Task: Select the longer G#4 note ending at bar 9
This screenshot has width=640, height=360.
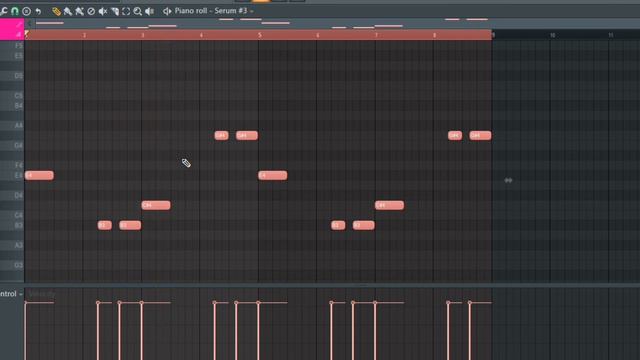Action: point(480,136)
